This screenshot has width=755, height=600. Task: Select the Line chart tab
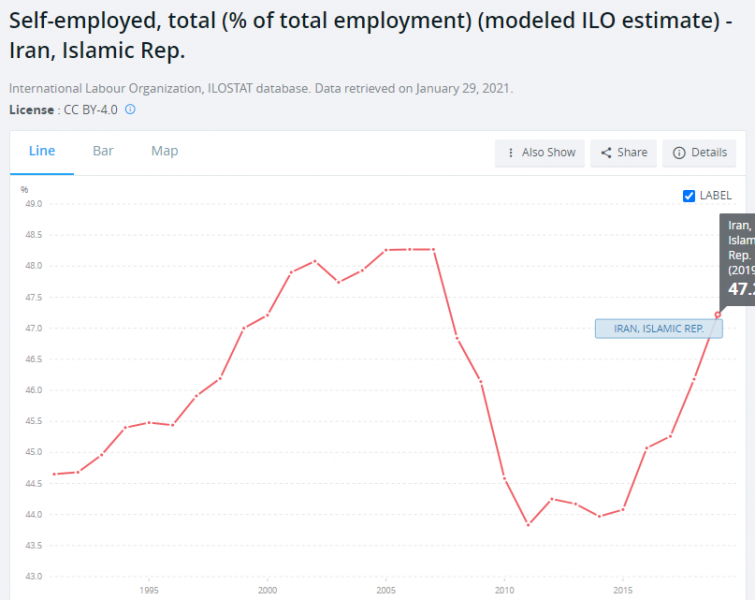42,151
